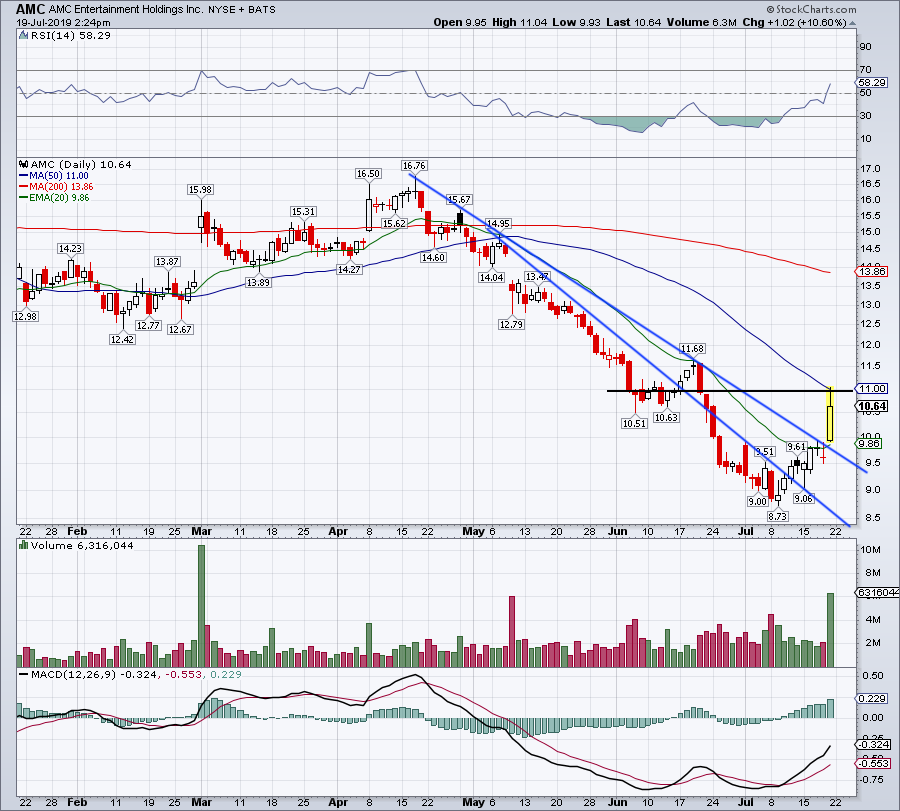
Task: Click the 12.42 low price label
Action: [122, 339]
